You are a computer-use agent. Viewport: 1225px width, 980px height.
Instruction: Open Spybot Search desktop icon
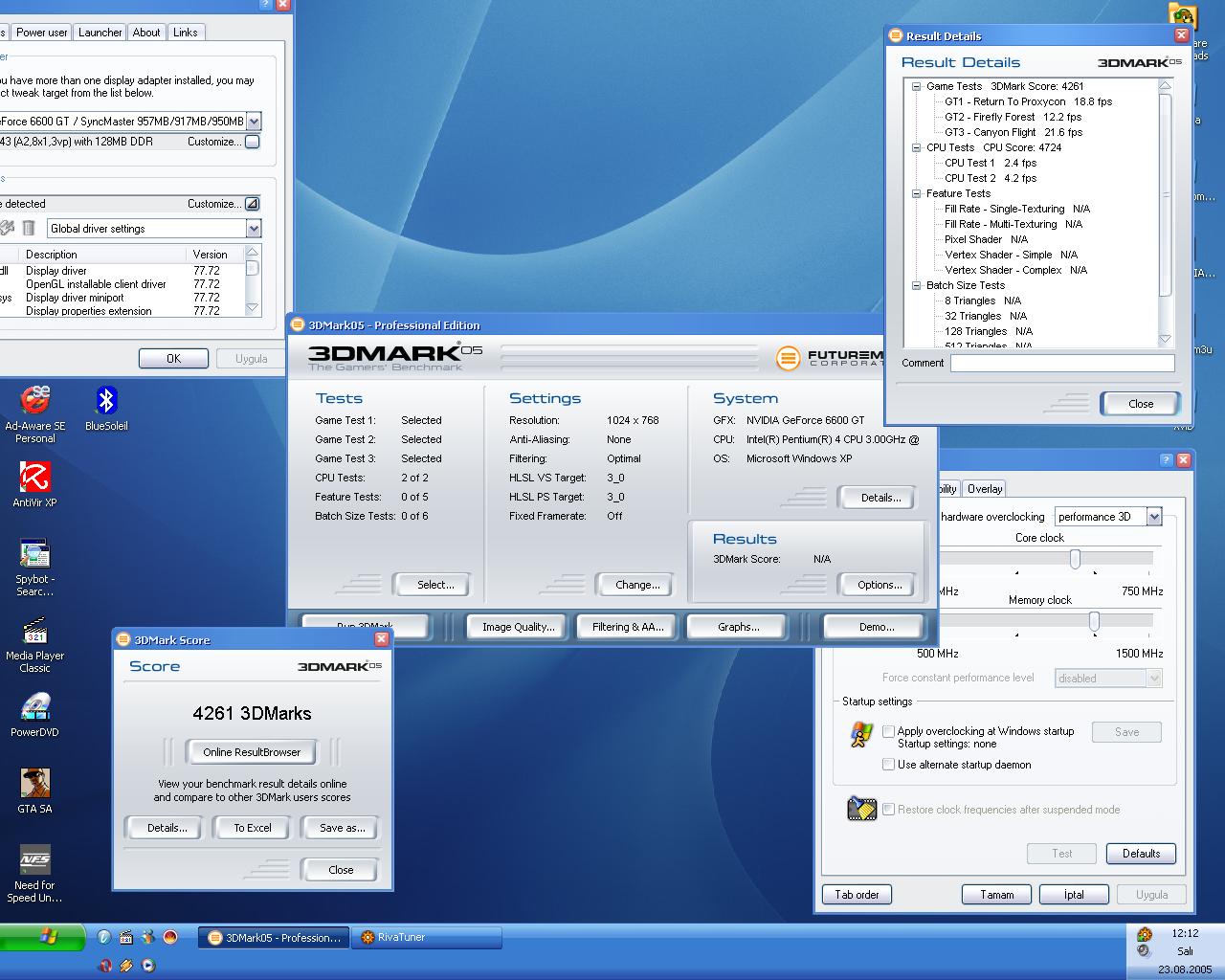(x=35, y=568)
